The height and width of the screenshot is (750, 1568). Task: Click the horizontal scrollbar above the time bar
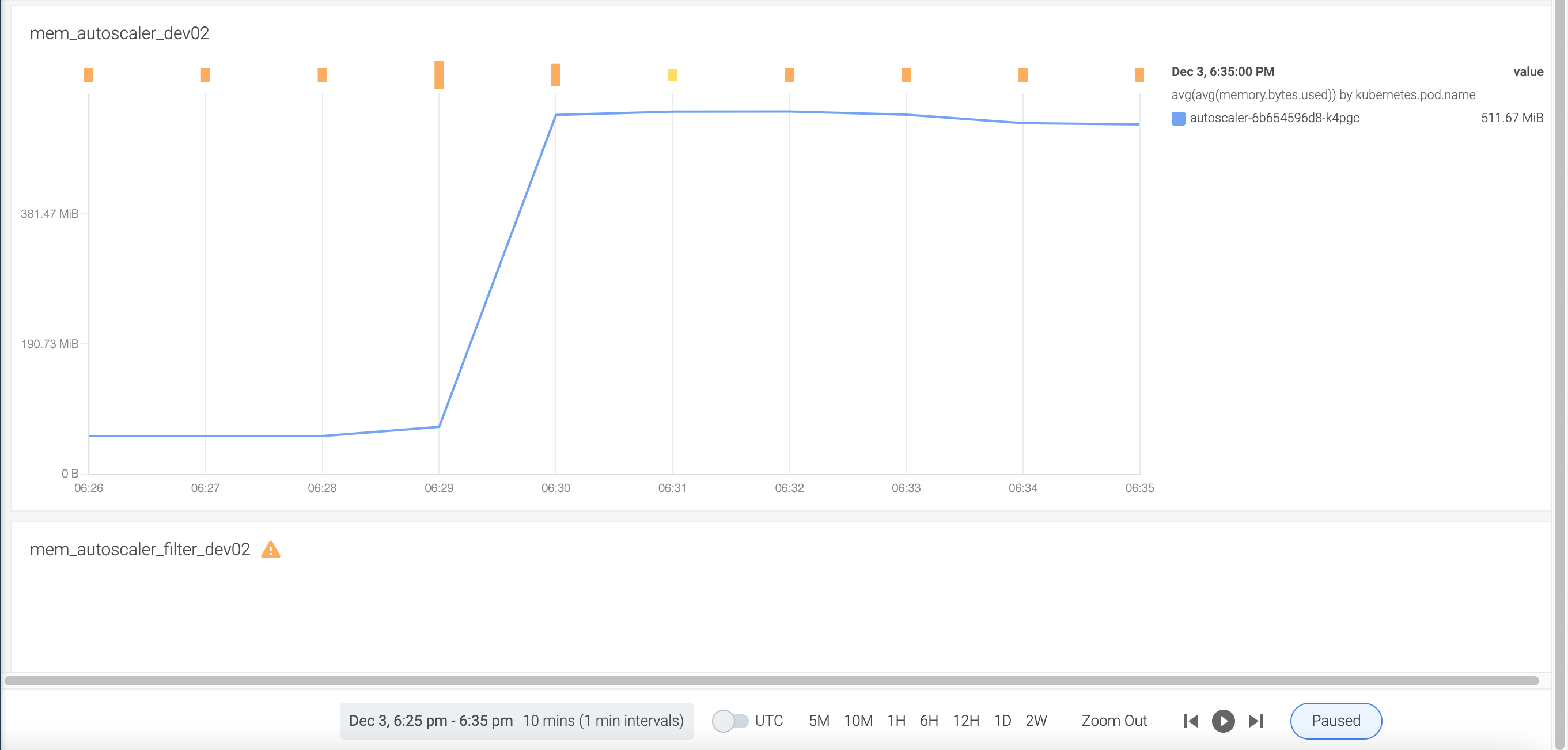point(771,681)
